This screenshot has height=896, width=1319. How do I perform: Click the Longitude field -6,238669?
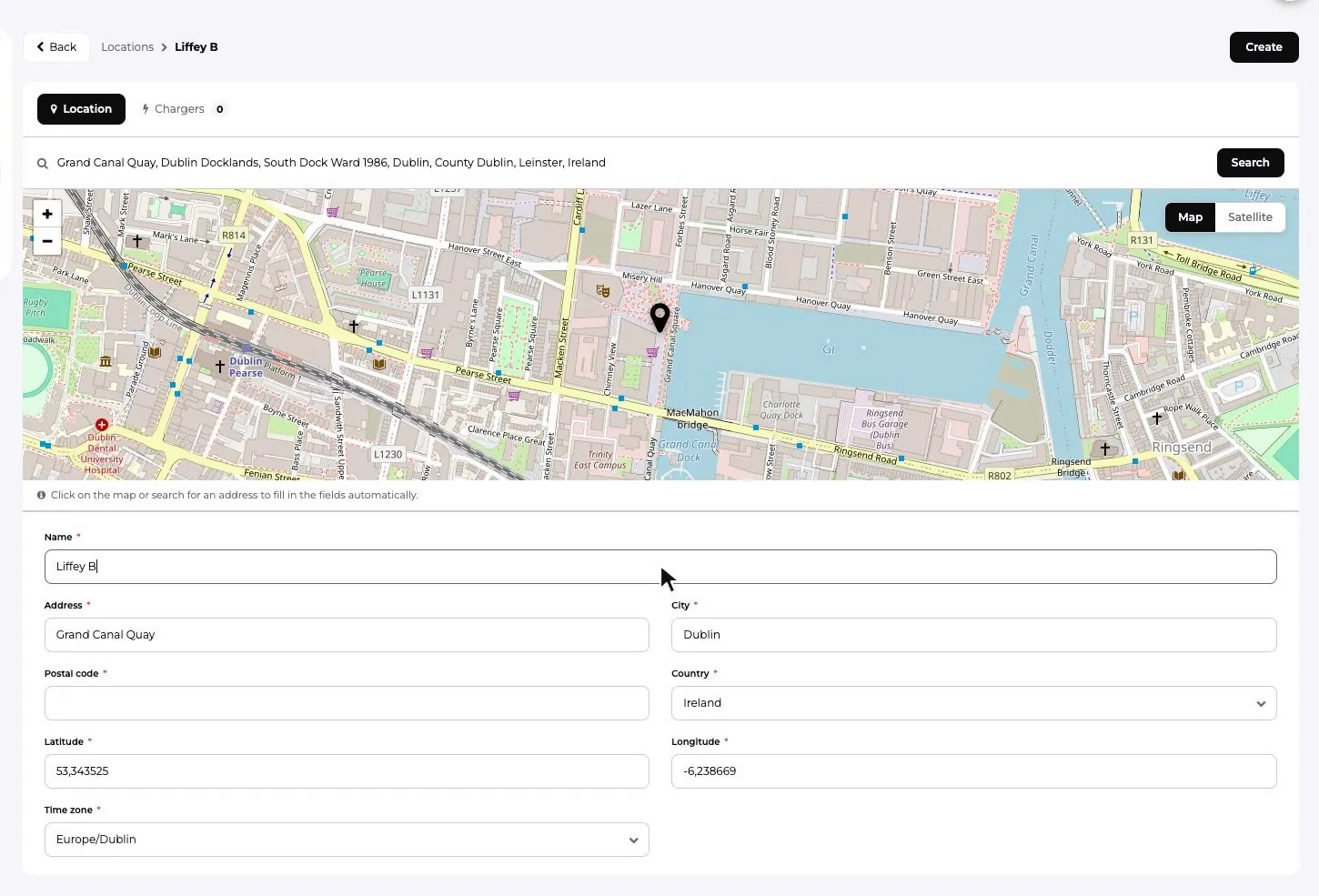pos(973,771)
